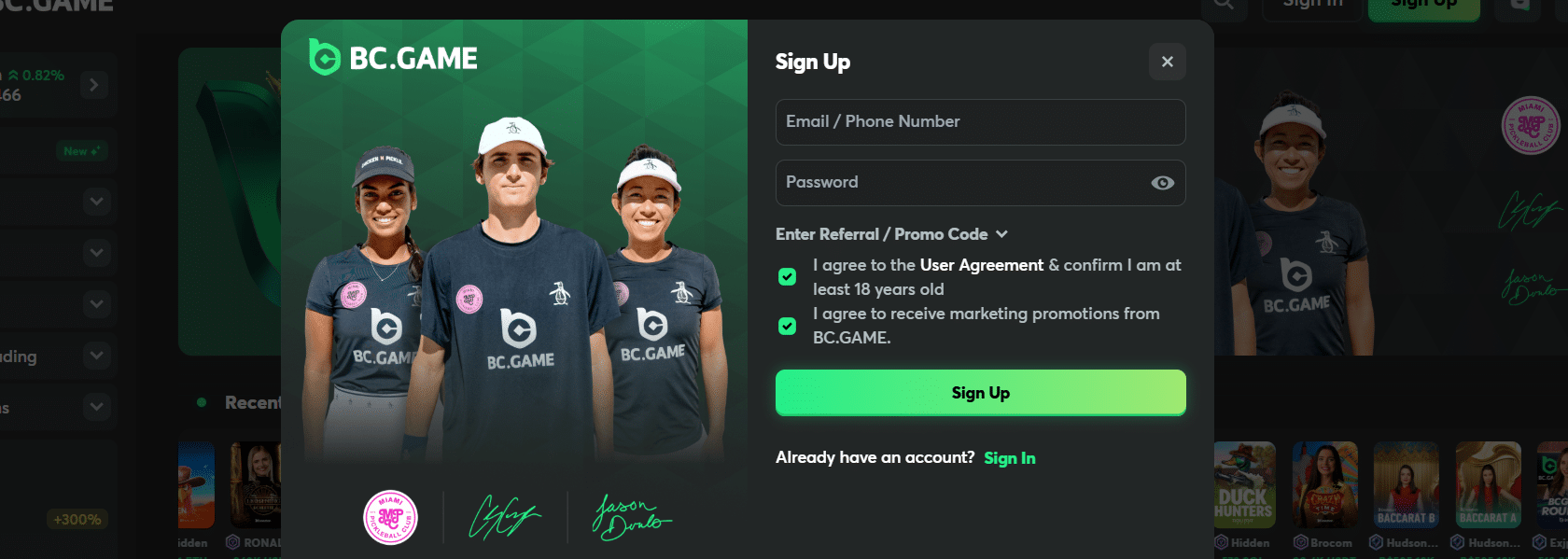Expand Enter Referral / Promo Code
The height and width of the screenshot is (559, 1568).
(x=891, y=234)
